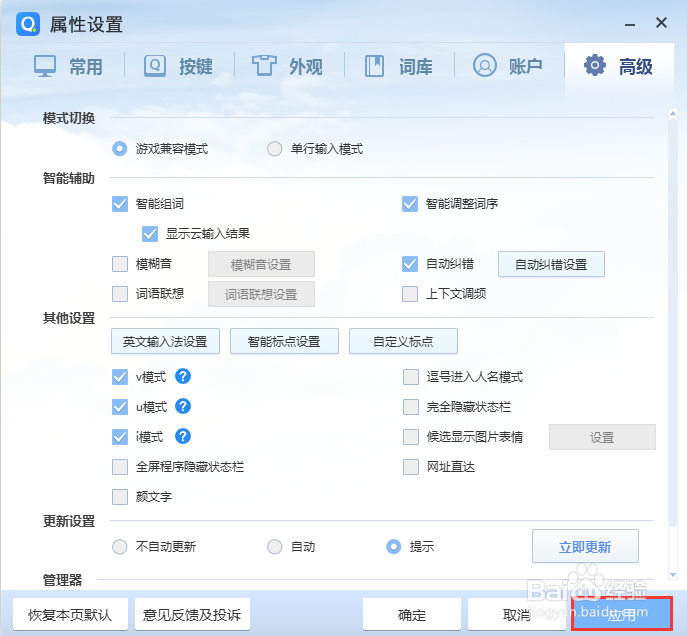Click the Q keyboard icon for 按键

click(x=155, y=66)
